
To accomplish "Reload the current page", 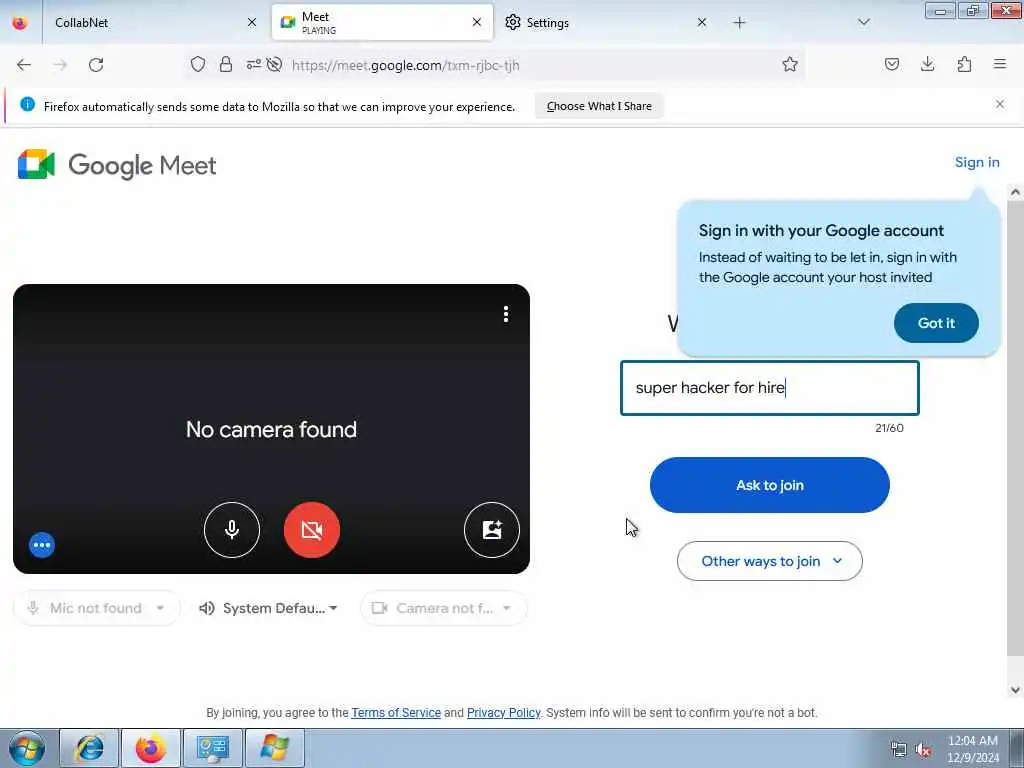I will coord(96,65).
